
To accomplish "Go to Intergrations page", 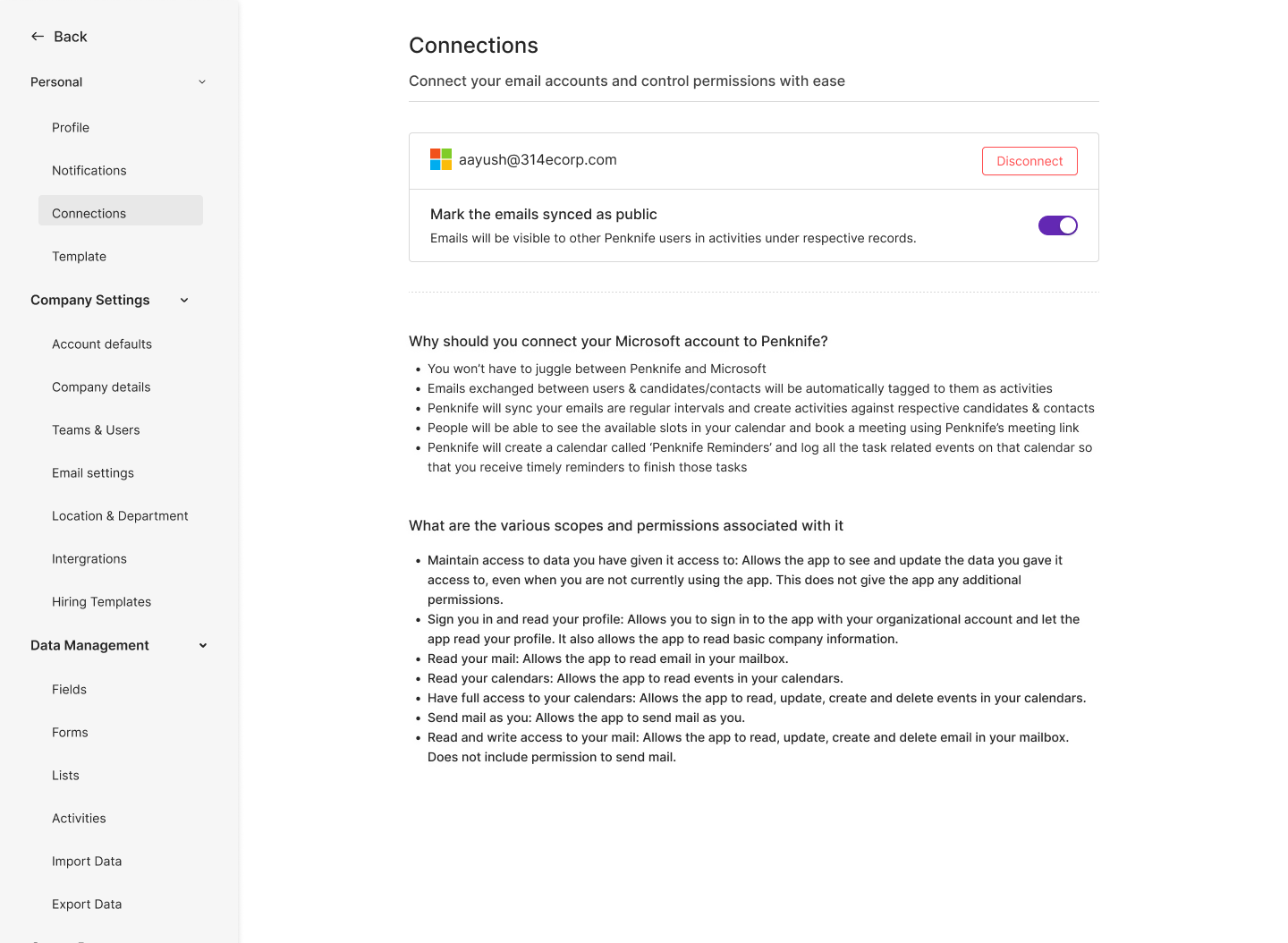I will click(x=89, y=559).
